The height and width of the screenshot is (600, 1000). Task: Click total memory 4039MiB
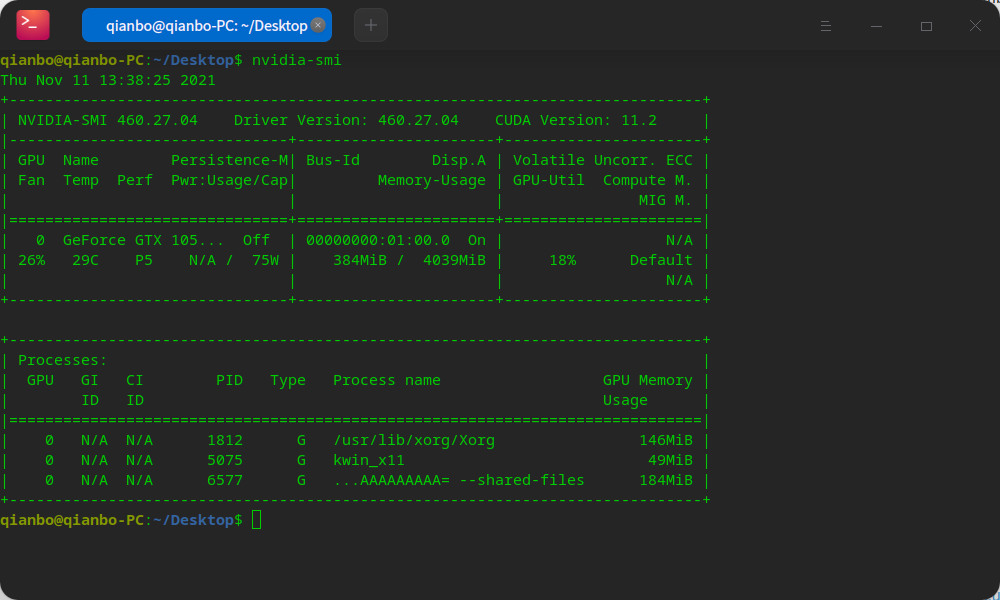coord(454,260)
